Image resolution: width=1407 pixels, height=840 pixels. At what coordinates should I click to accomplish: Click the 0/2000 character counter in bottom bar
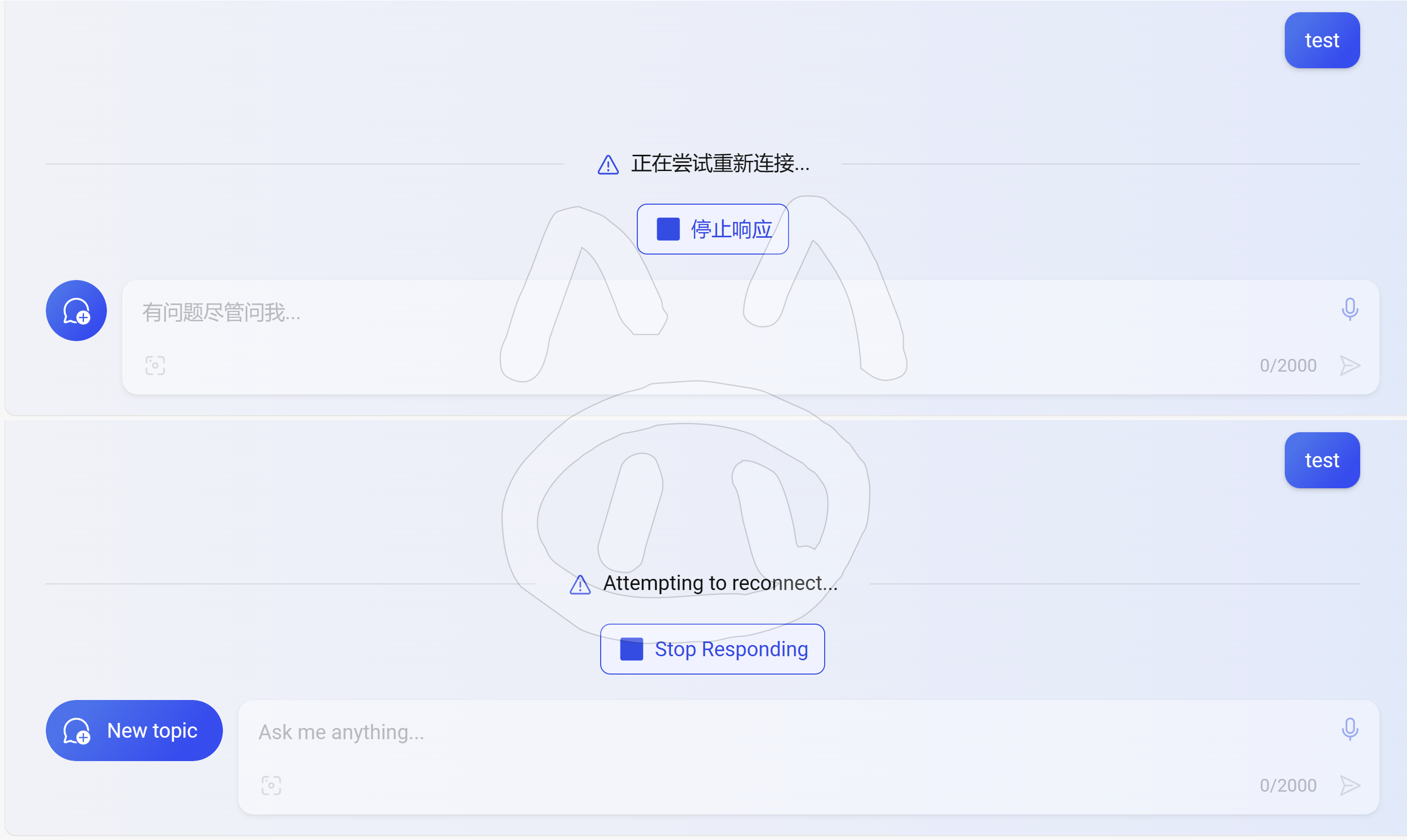point(1287,785)
